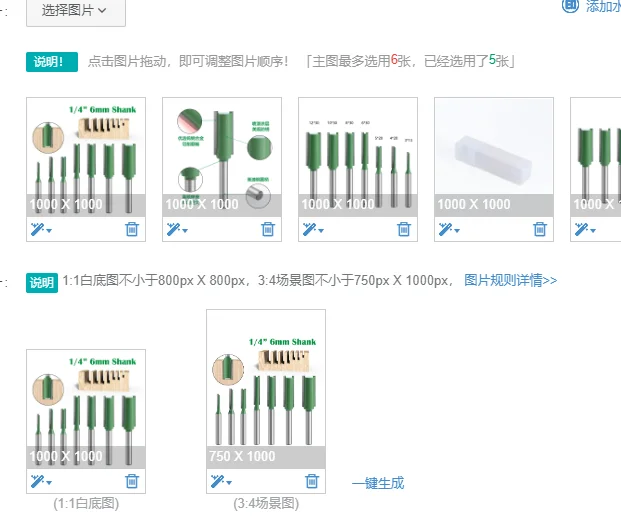Select the first main image with 1/4" 6mm Shank
The image size is (621, 521).
click(86, 157)
